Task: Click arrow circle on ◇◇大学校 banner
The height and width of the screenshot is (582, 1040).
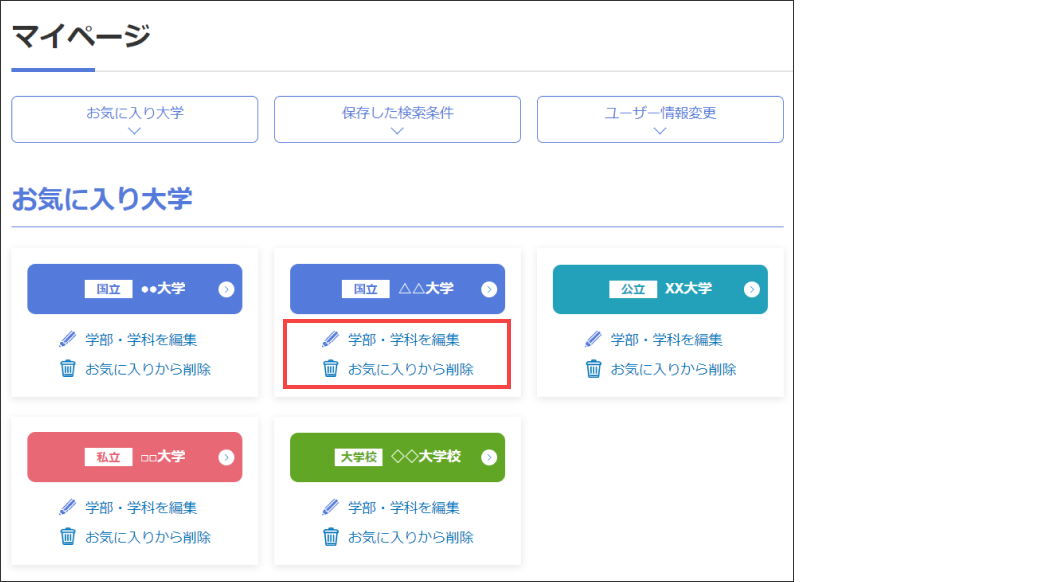Action: [489, 457]
